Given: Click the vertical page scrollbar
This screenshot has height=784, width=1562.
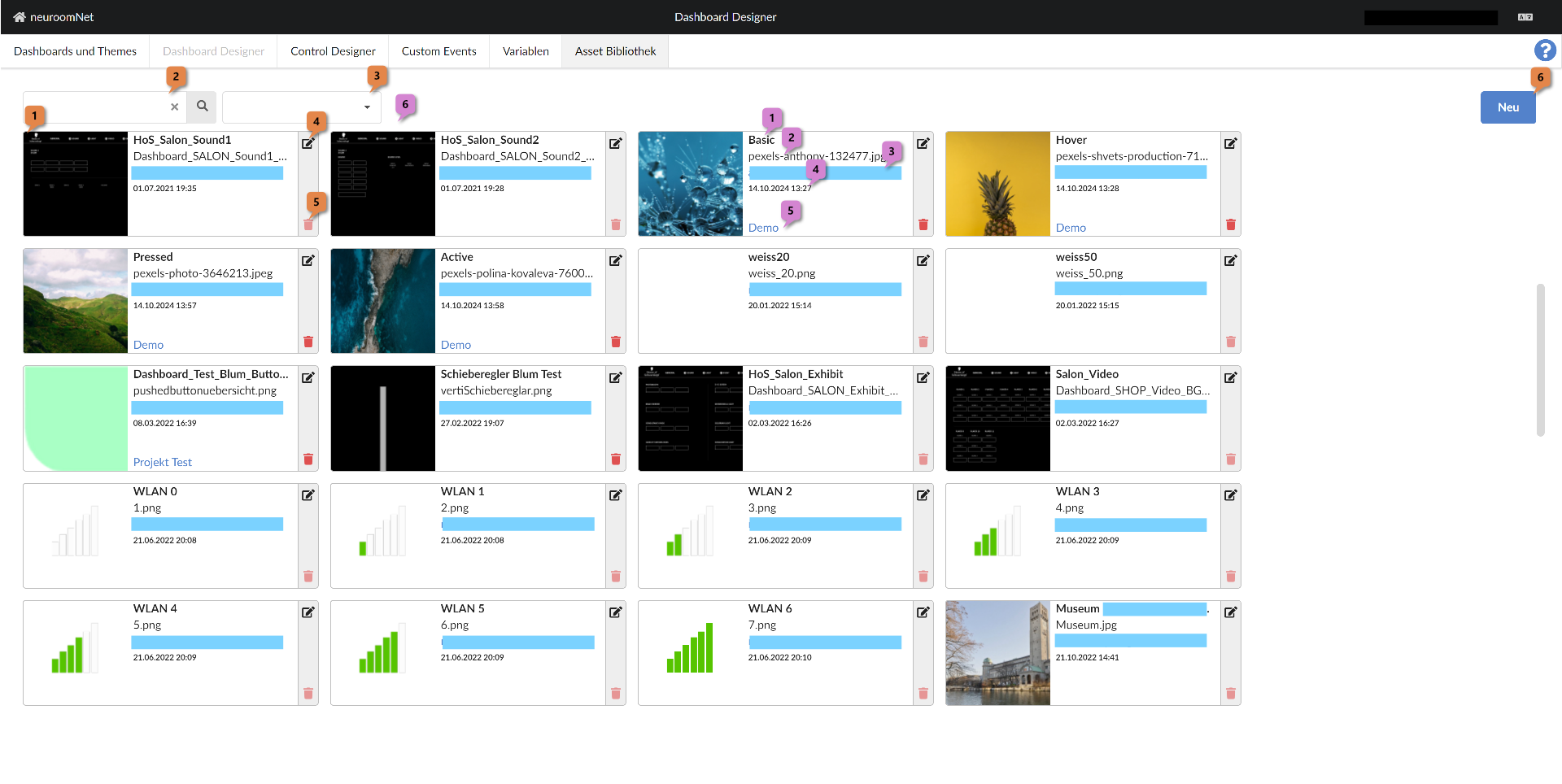Looking at the screenshot, I should pos(1540,360).
